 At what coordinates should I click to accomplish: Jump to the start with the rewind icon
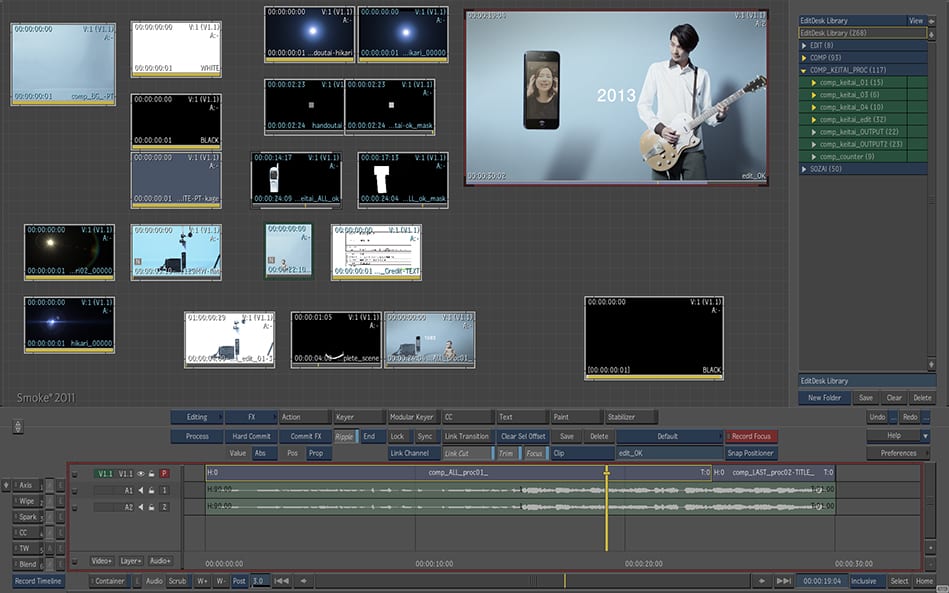click(282, 581)
